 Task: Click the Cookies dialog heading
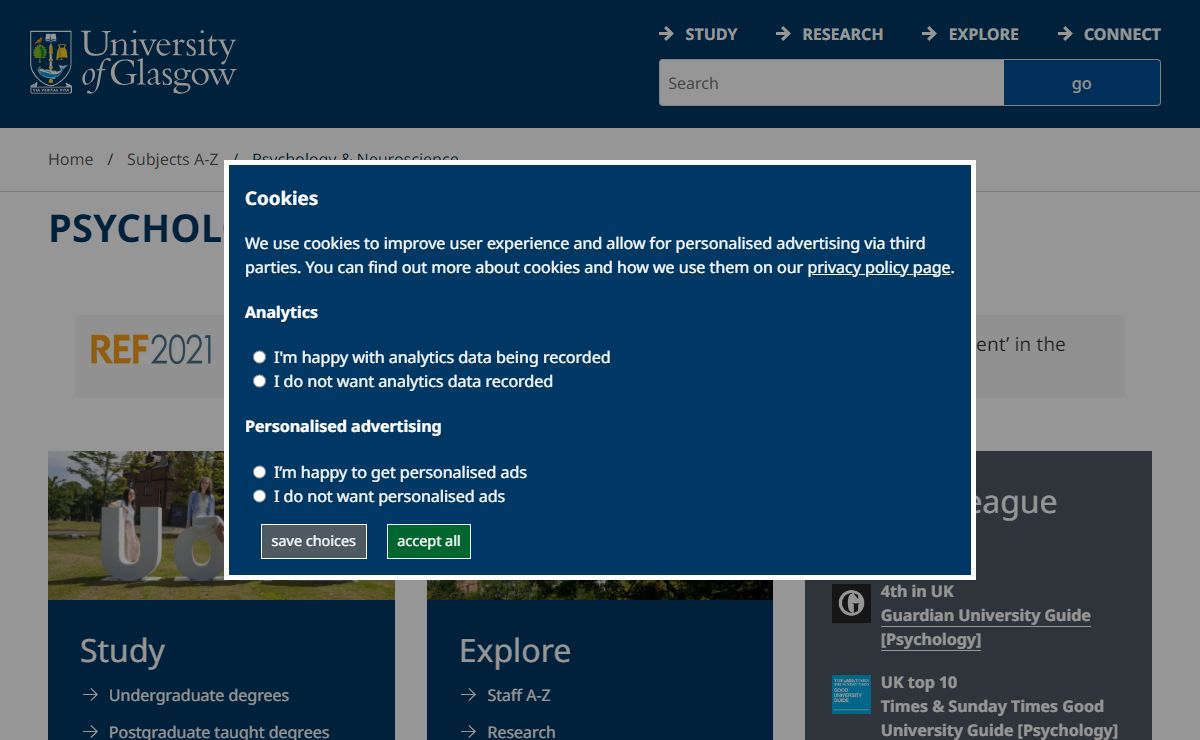pos(281,198)
